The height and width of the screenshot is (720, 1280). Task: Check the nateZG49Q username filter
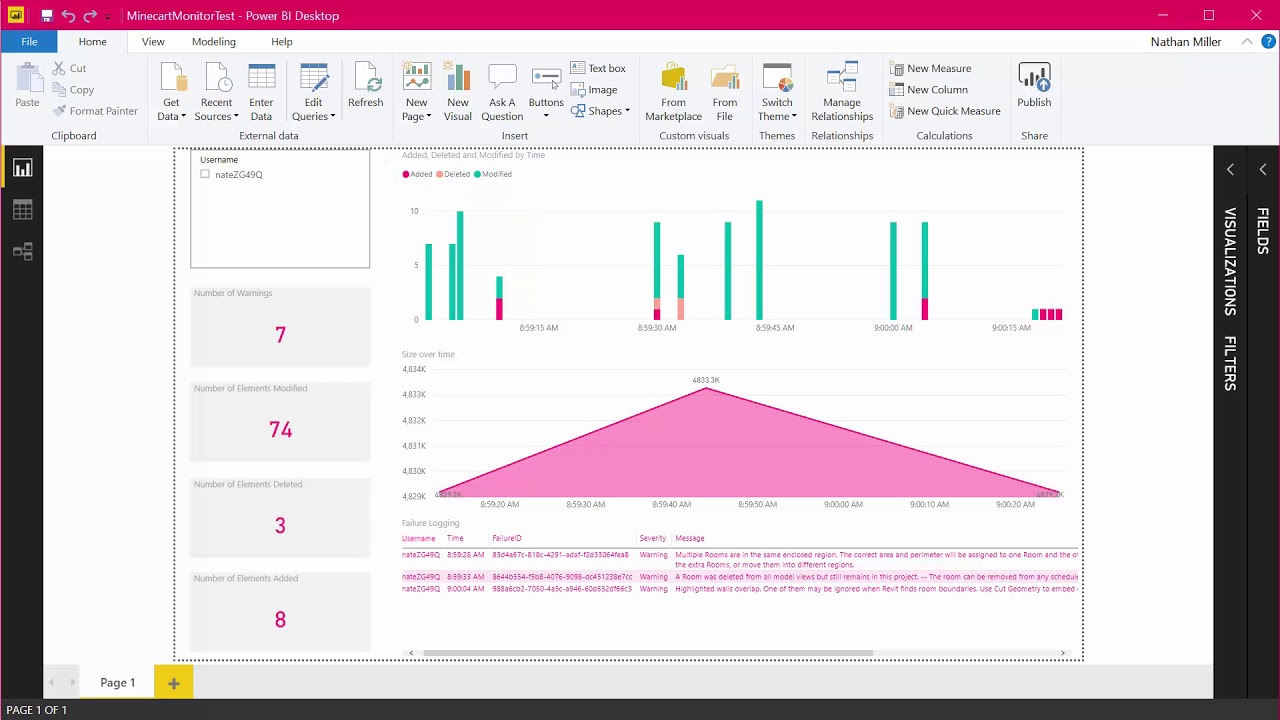tap(205, 173)
